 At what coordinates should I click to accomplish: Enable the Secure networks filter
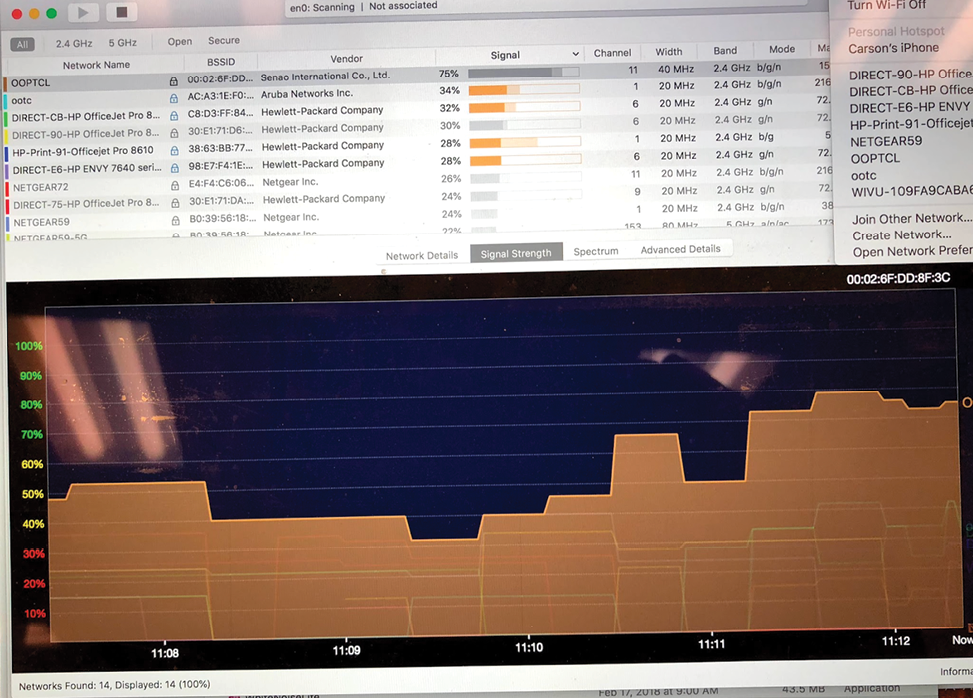pyautogui.click(x=223, y=40)
